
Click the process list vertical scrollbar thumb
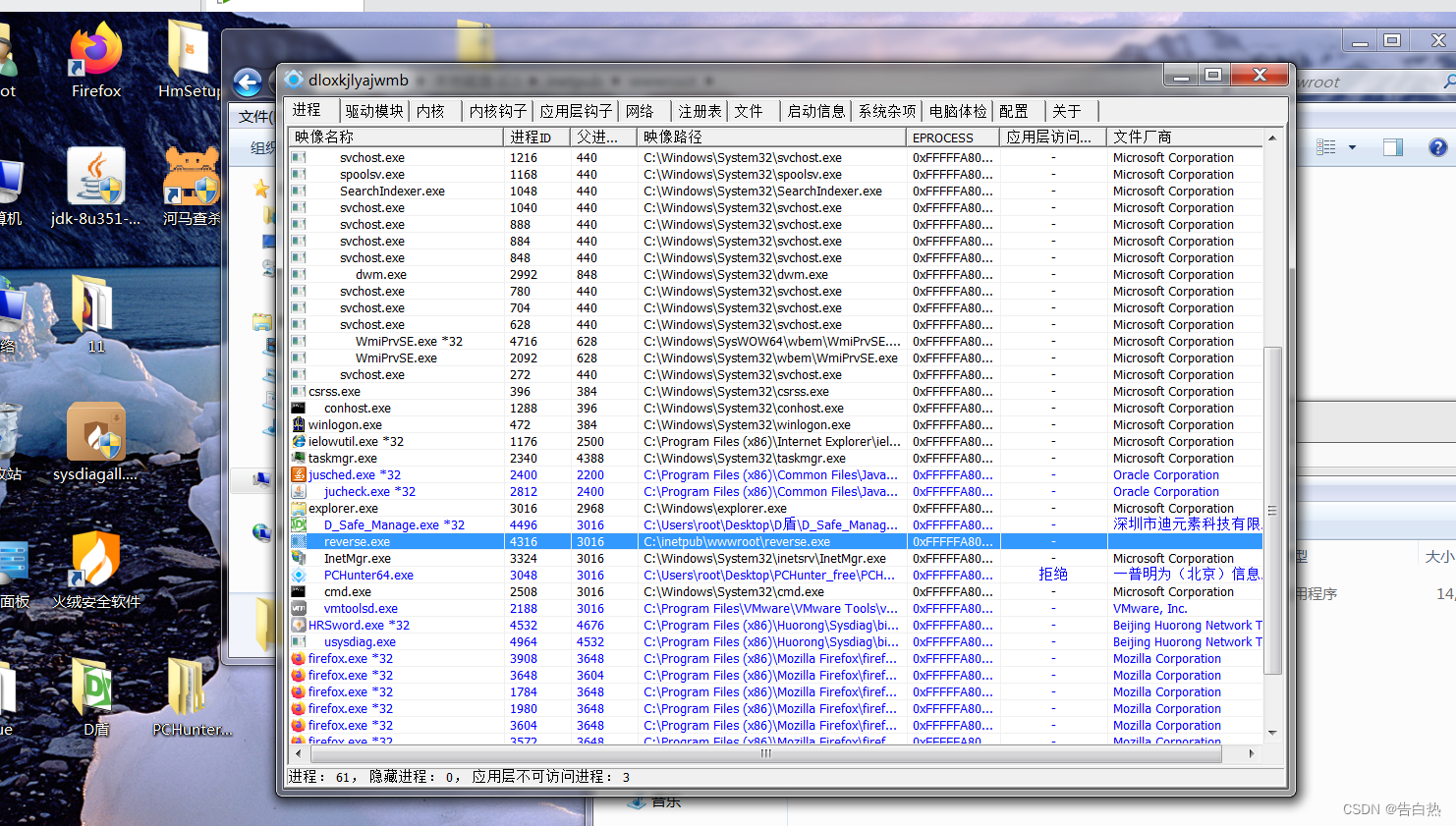(x=1272, y=510)
